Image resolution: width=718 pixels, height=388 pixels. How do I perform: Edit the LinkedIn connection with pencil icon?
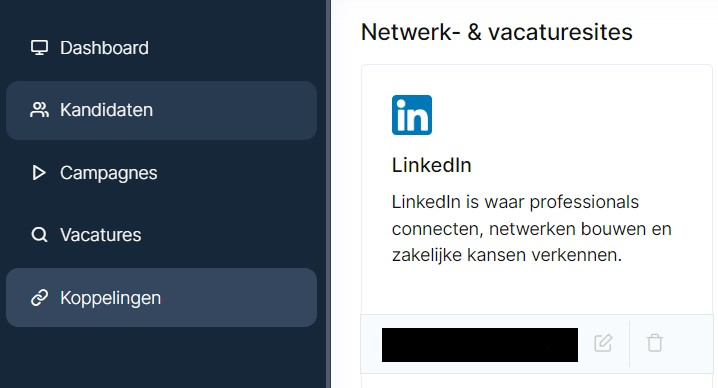coord(603,343)
